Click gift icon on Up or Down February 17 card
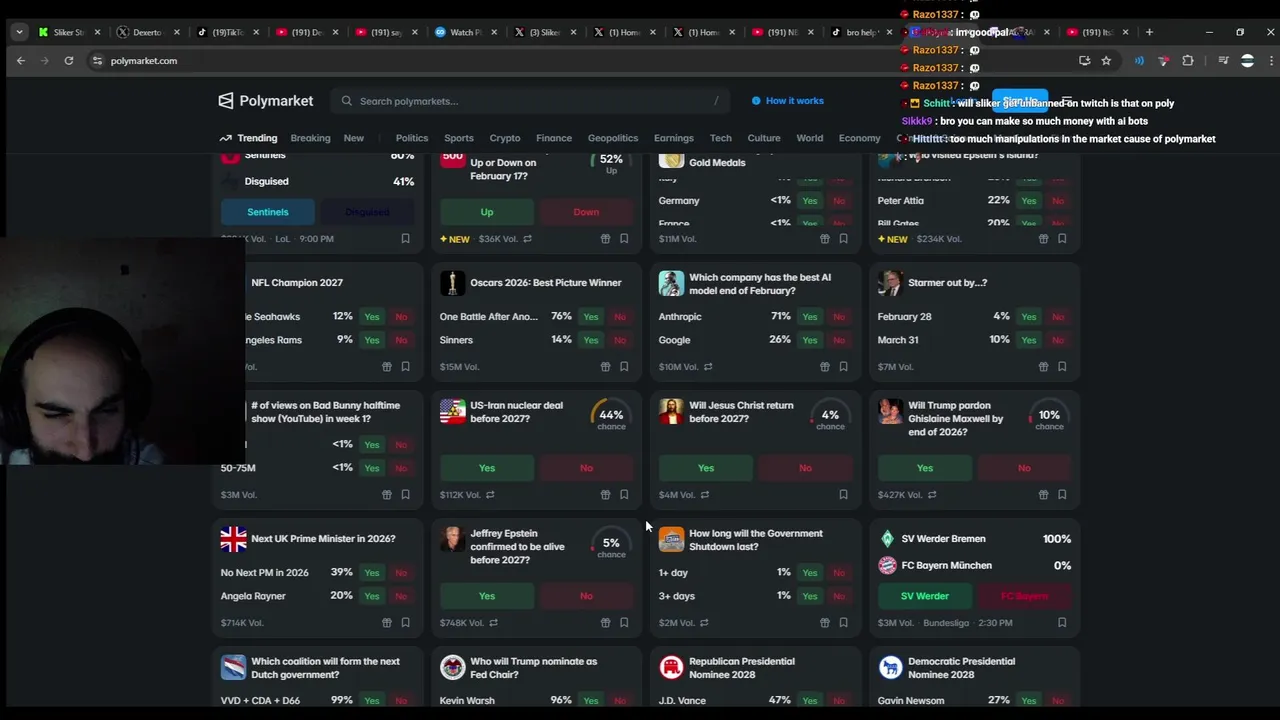 point(605,239)
